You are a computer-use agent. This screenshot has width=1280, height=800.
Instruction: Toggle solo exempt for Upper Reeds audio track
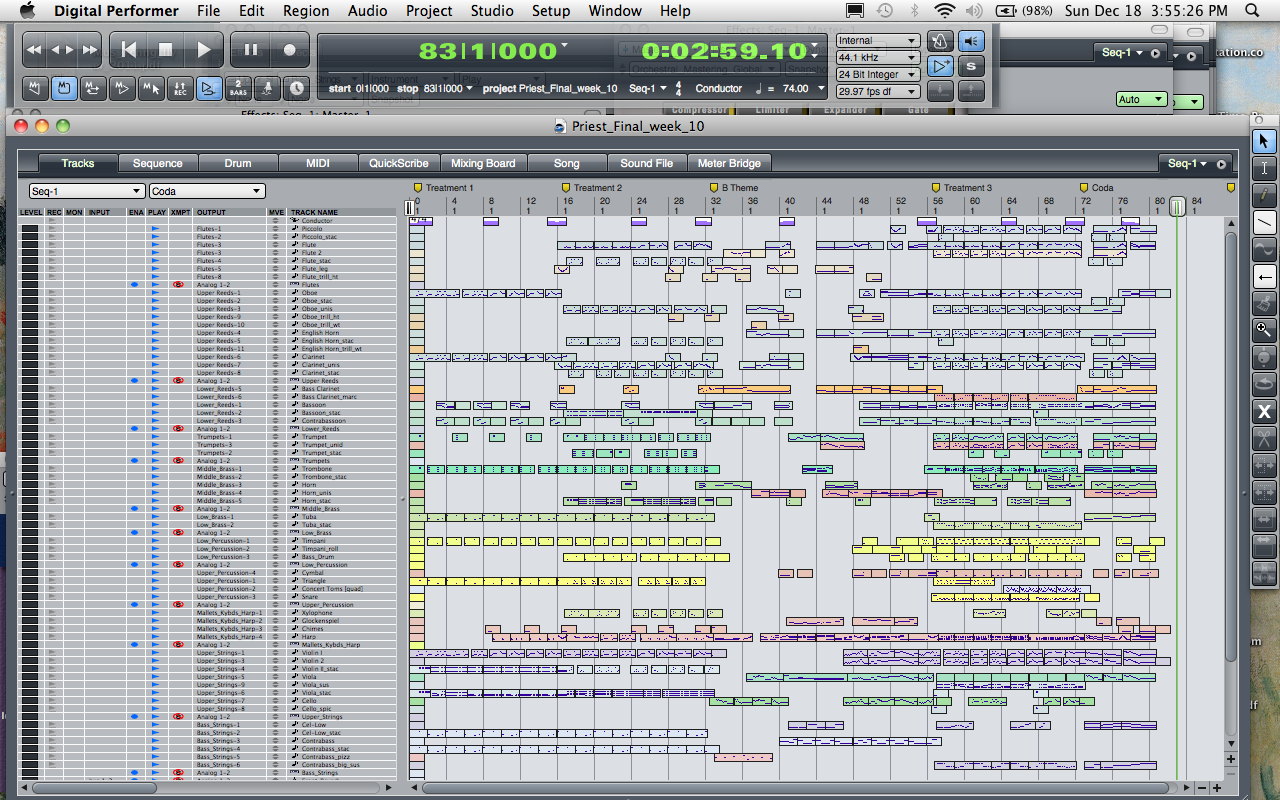pyautogui.click(x=178, y=381)
